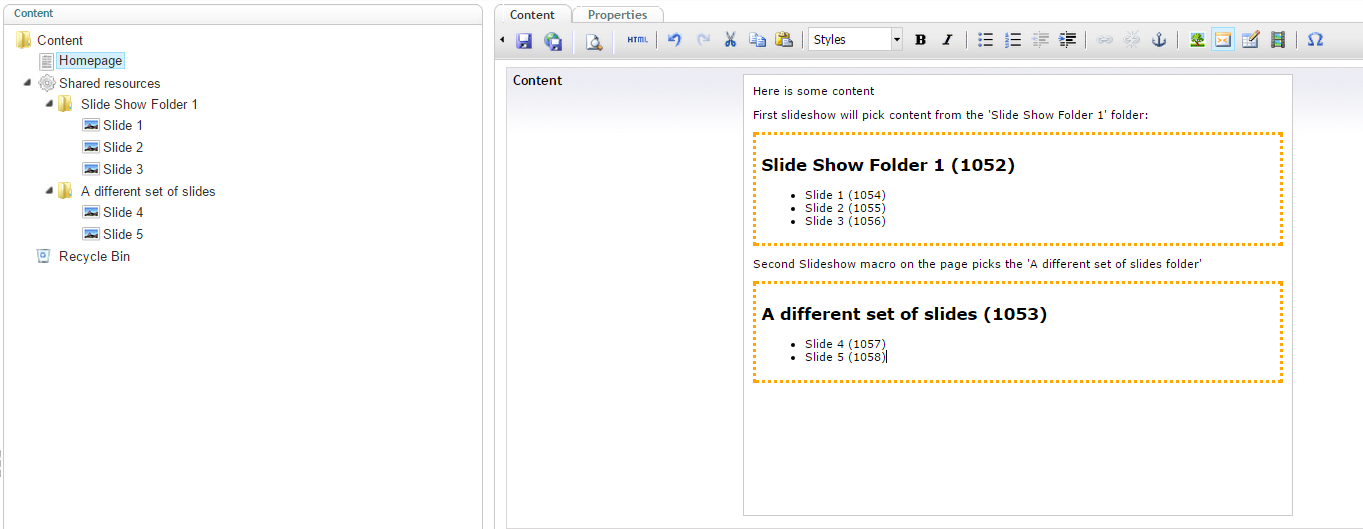Insert an anchor in content
Screen dimensions: 1363x529
1159,40
